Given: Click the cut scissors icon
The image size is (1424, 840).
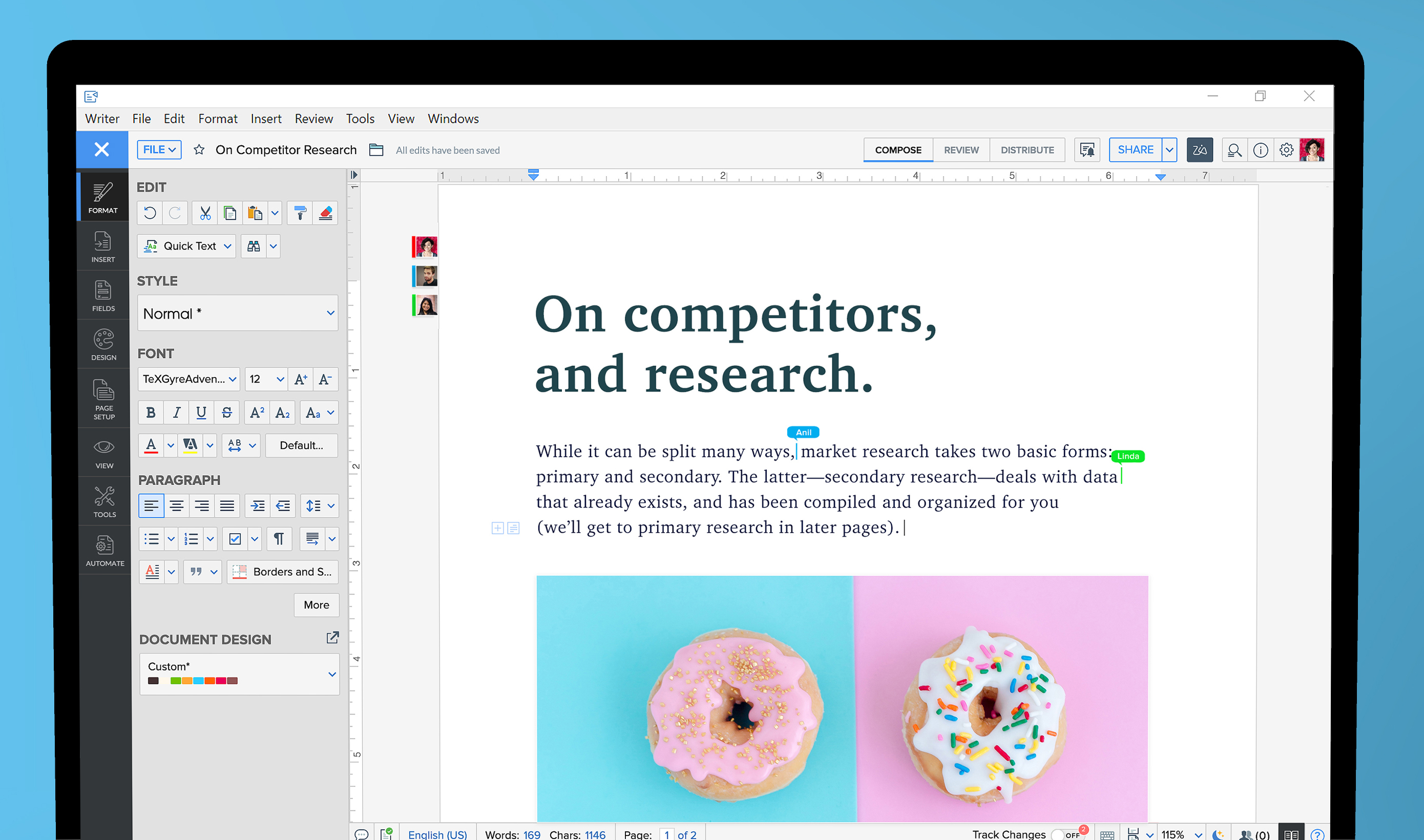Looking at the screenshot, I should point(205,214).
